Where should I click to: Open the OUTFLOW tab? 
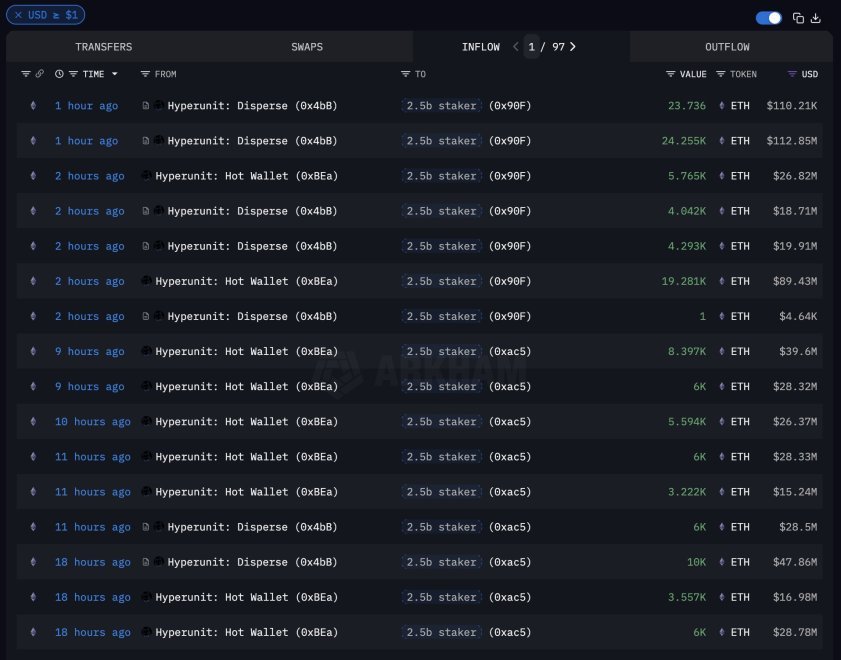click(727, 46)
